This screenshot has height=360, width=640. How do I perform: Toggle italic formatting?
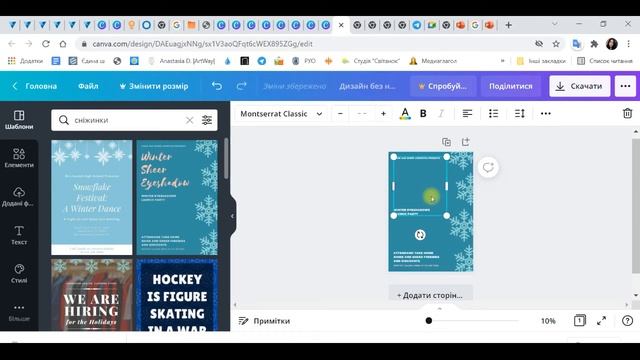(x=441, y=114)
